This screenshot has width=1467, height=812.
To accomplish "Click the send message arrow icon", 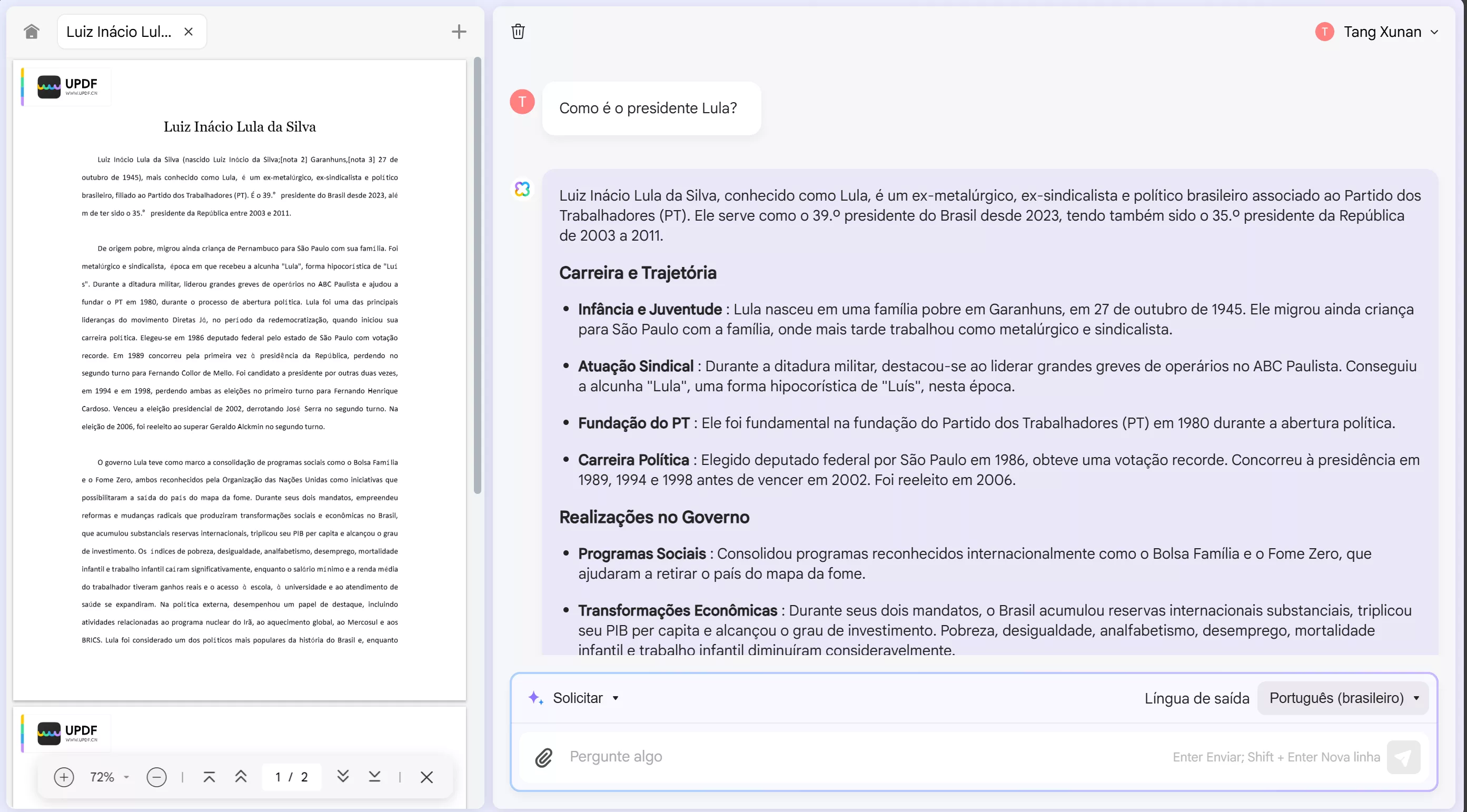I will click(1403, 757).
